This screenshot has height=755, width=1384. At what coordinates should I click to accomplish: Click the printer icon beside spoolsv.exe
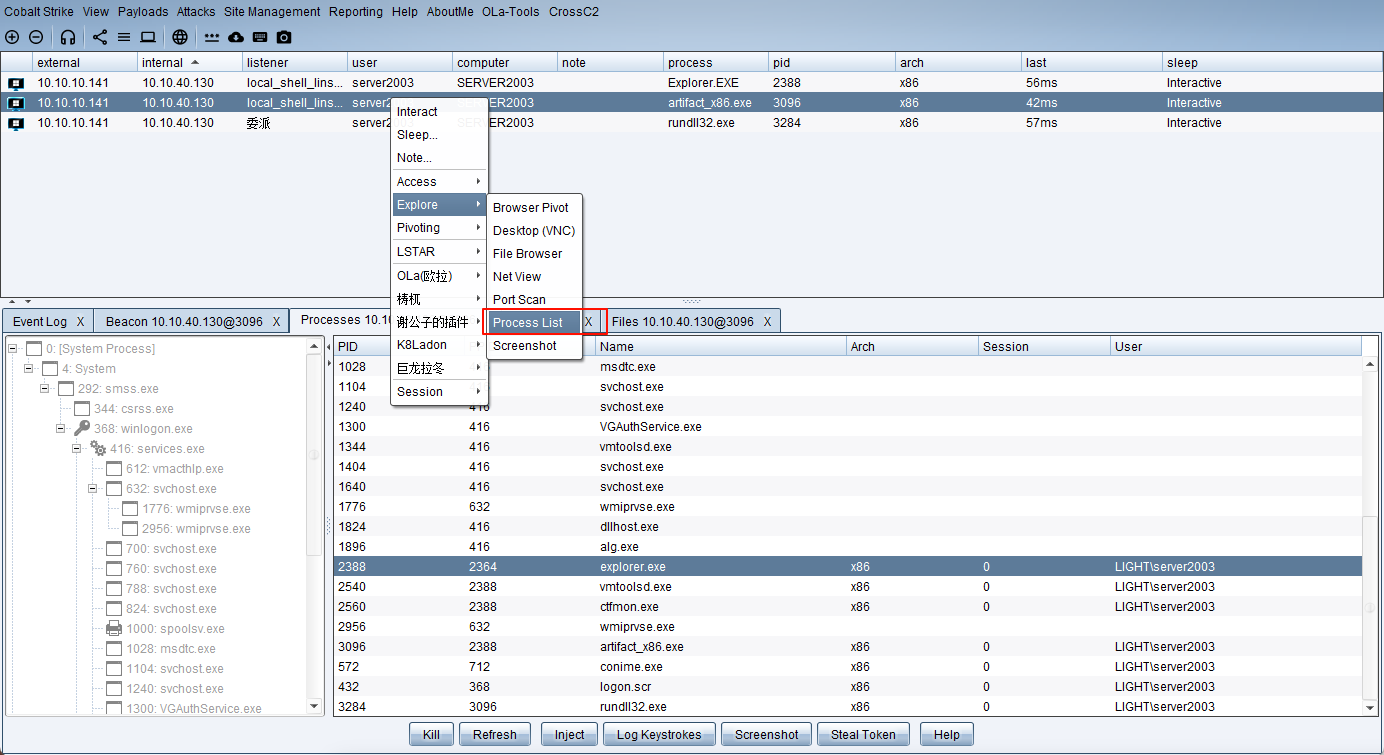click(x=114, y=629)
